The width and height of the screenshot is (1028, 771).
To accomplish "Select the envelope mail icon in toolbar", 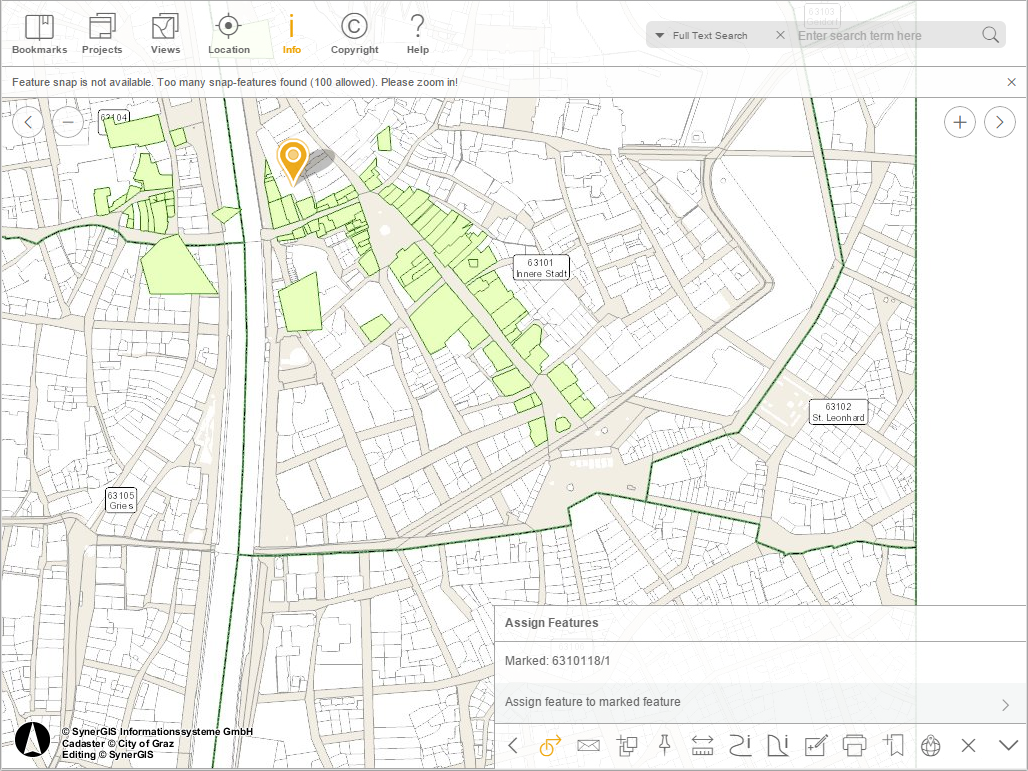I will click(588, 745).
